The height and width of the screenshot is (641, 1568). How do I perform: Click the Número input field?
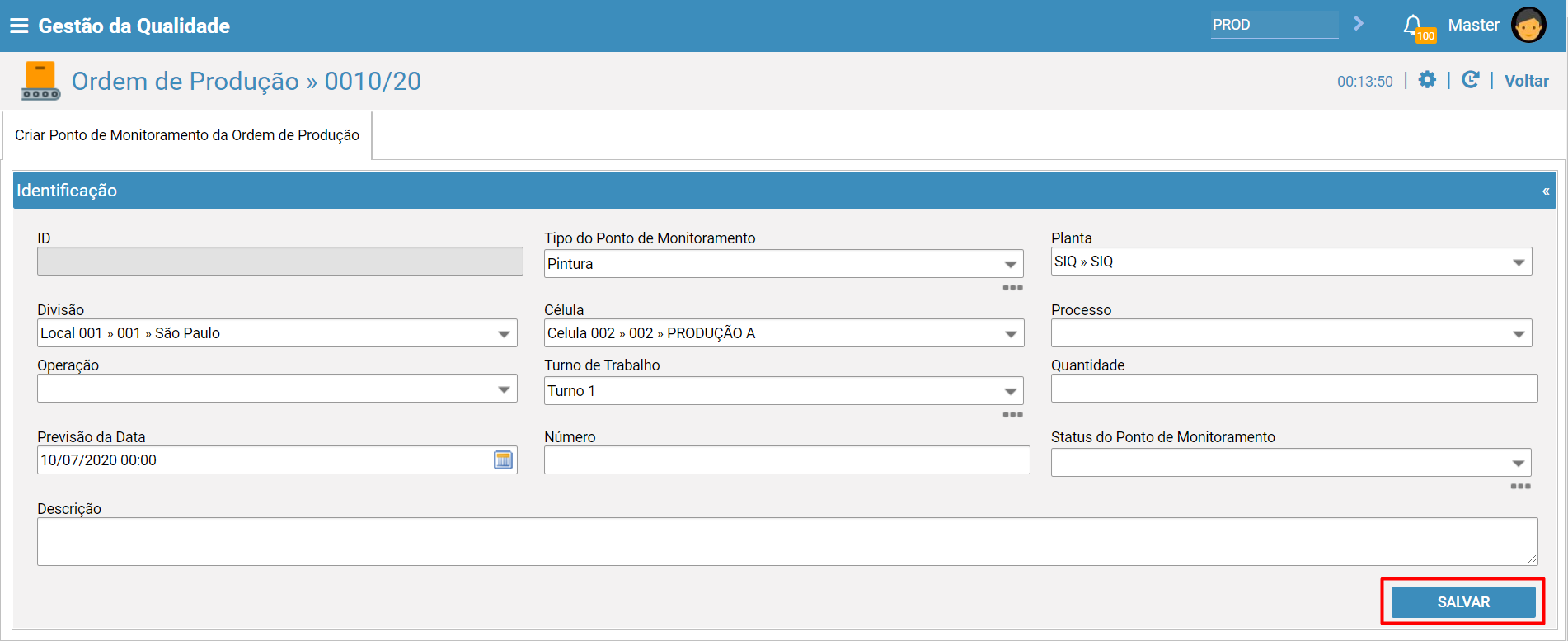point(786,460)
